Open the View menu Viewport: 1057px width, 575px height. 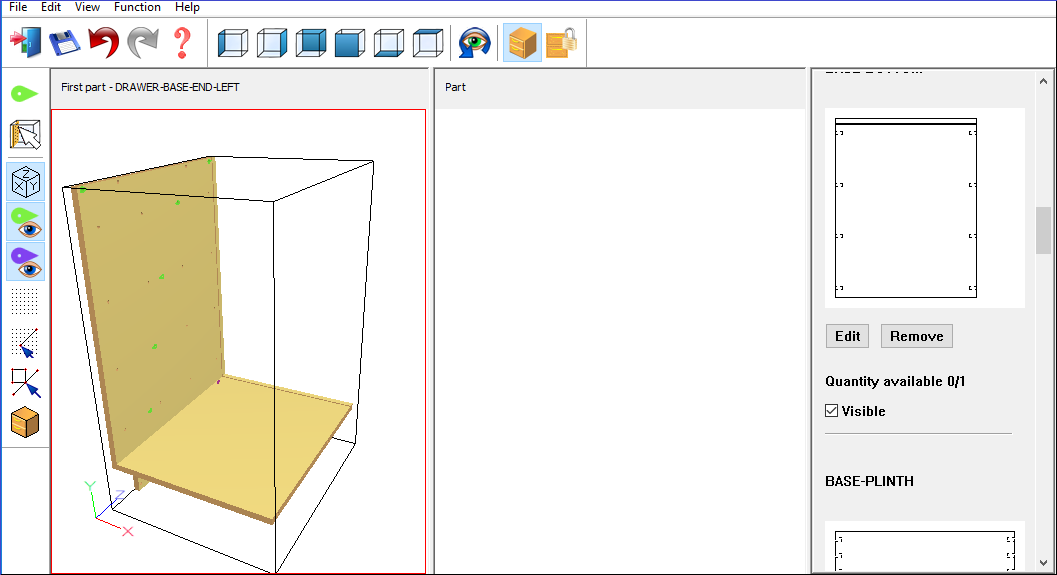[87, 7]
